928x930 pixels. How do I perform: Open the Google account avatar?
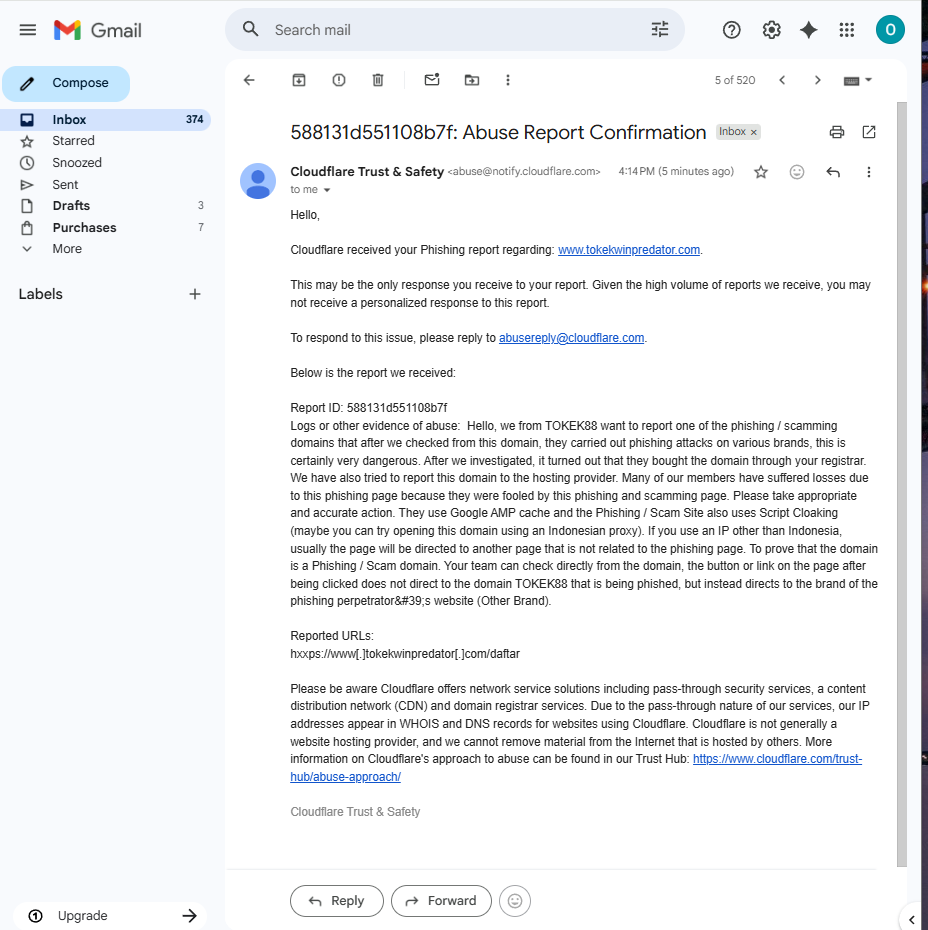(889, 30)
